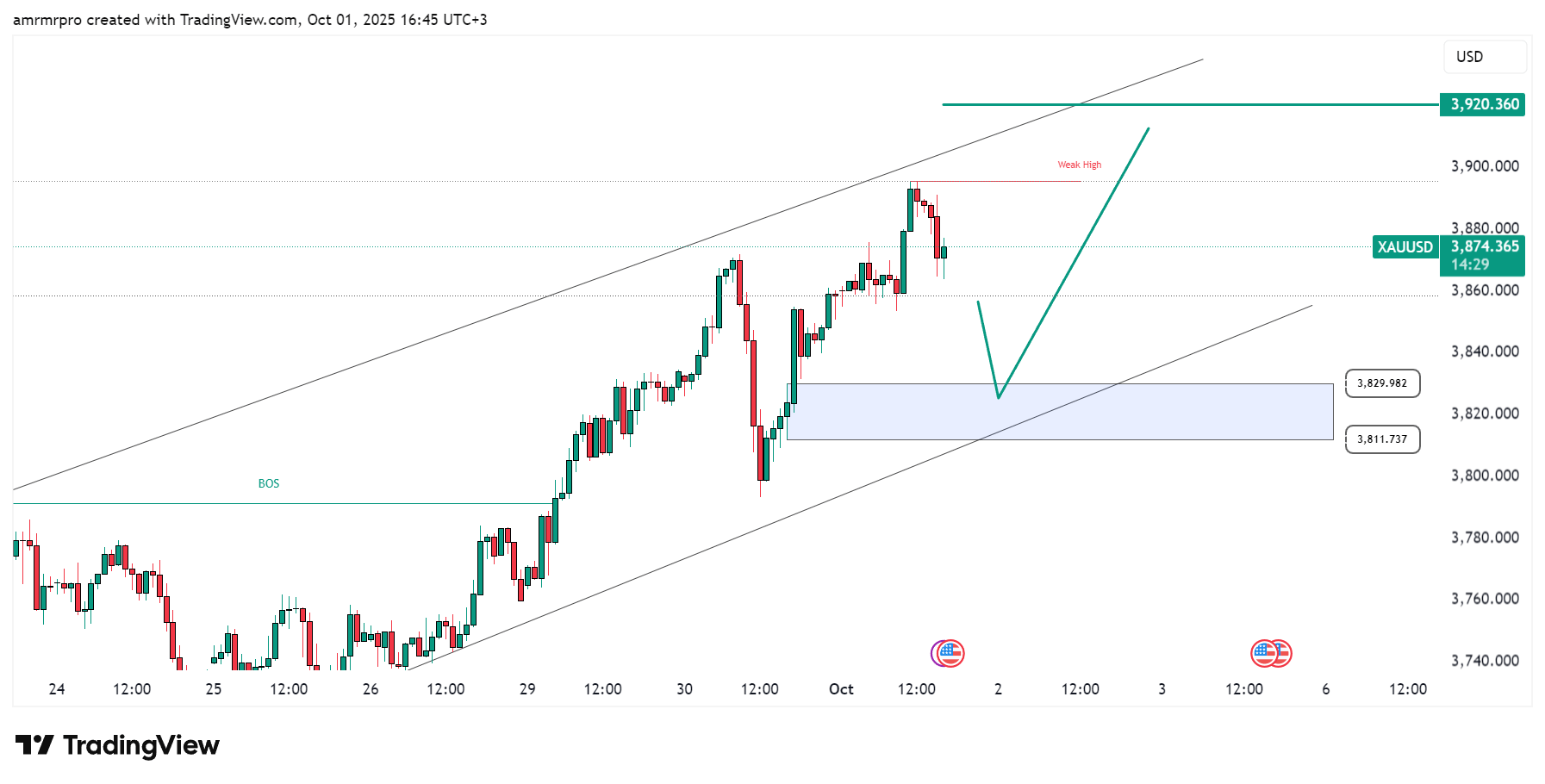Click the 29 date label on time axis
1545x784 pixels.
point(527,689)
